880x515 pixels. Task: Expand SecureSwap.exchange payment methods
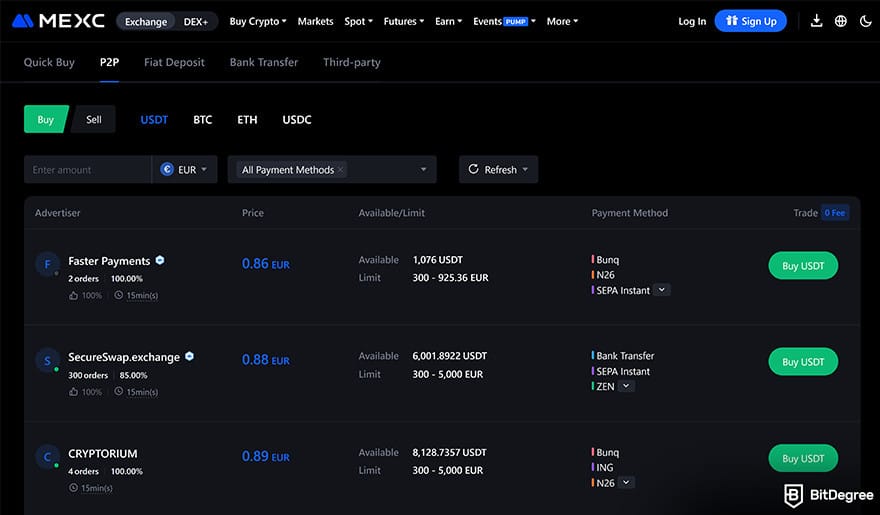[x=626, y=386]
